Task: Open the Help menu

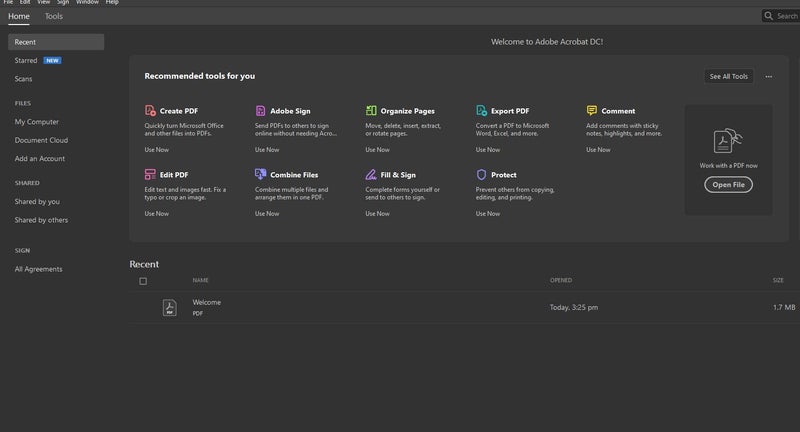Action: (x=112, y=3)
